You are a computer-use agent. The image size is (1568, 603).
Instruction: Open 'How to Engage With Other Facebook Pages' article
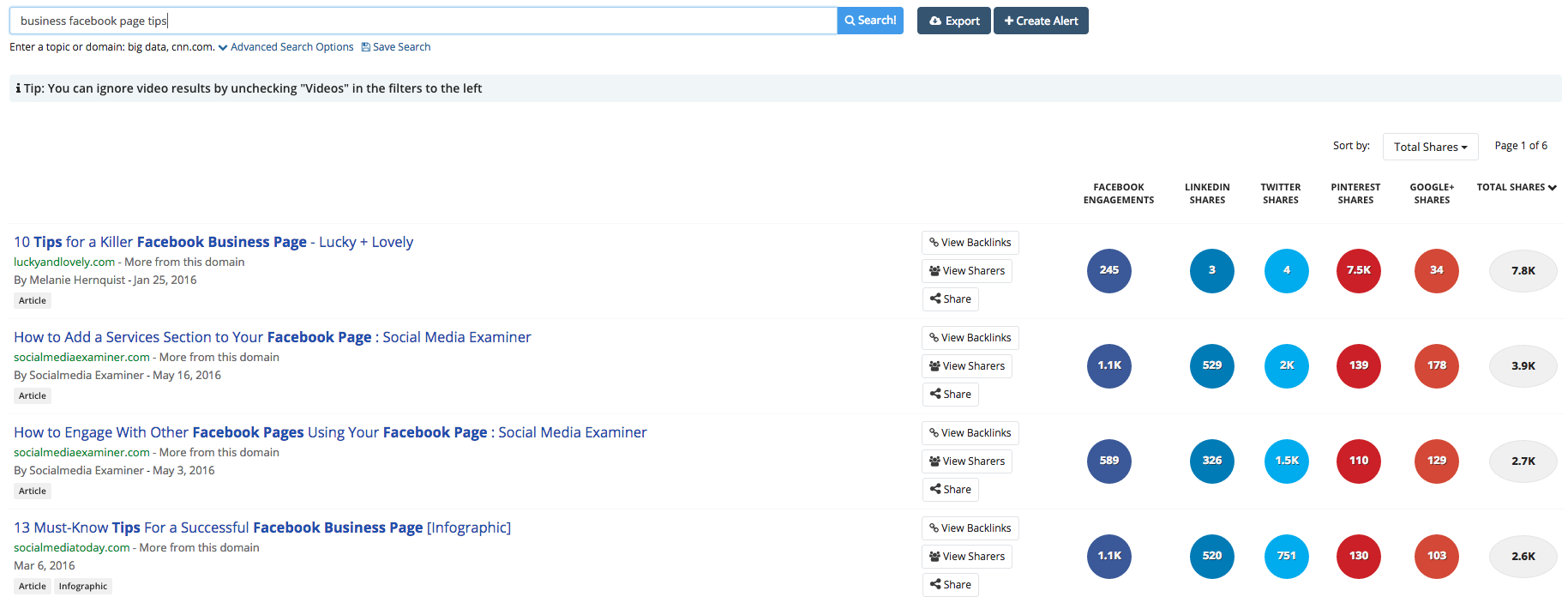pos(330,432)
